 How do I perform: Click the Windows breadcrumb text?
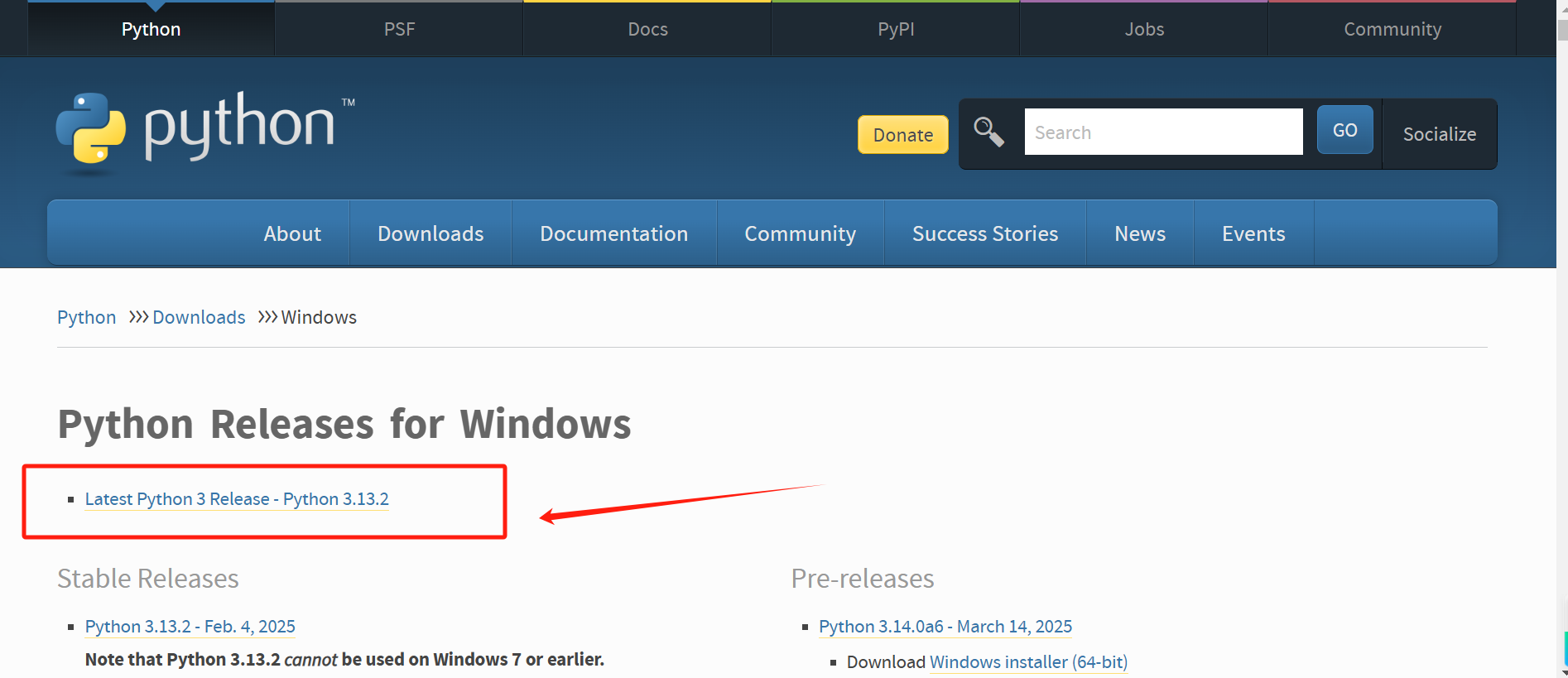tap(319, 317)
